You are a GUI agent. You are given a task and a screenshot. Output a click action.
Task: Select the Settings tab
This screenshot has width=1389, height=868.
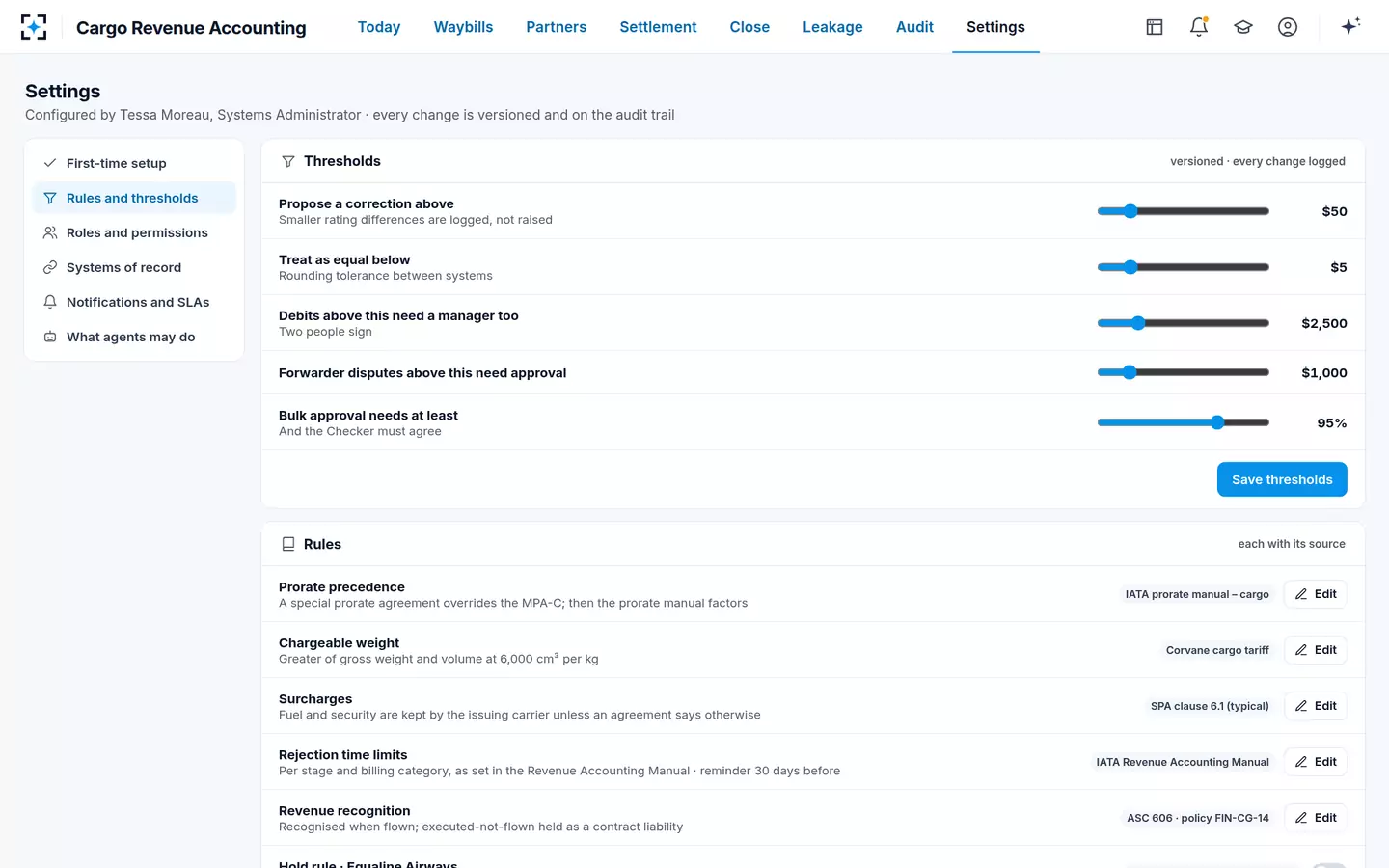(995, 27)
